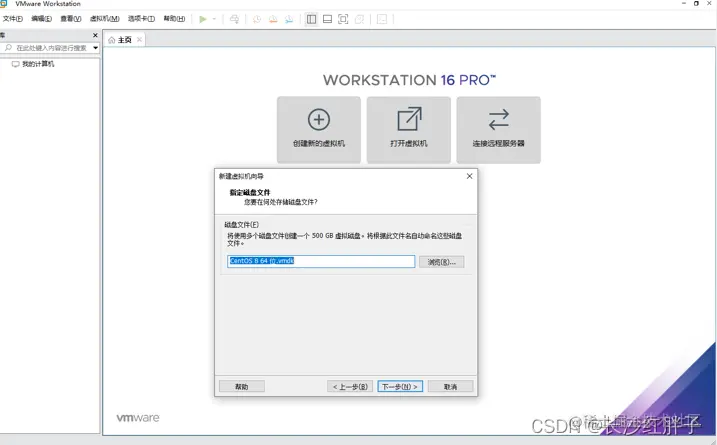Close the 主页 tab

[x=139, y=40]
